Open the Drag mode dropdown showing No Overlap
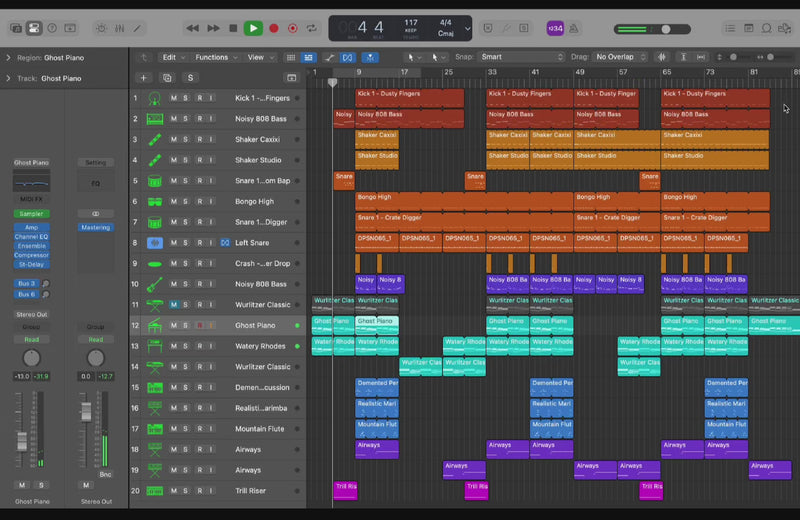800x520 pixels. 620,58
